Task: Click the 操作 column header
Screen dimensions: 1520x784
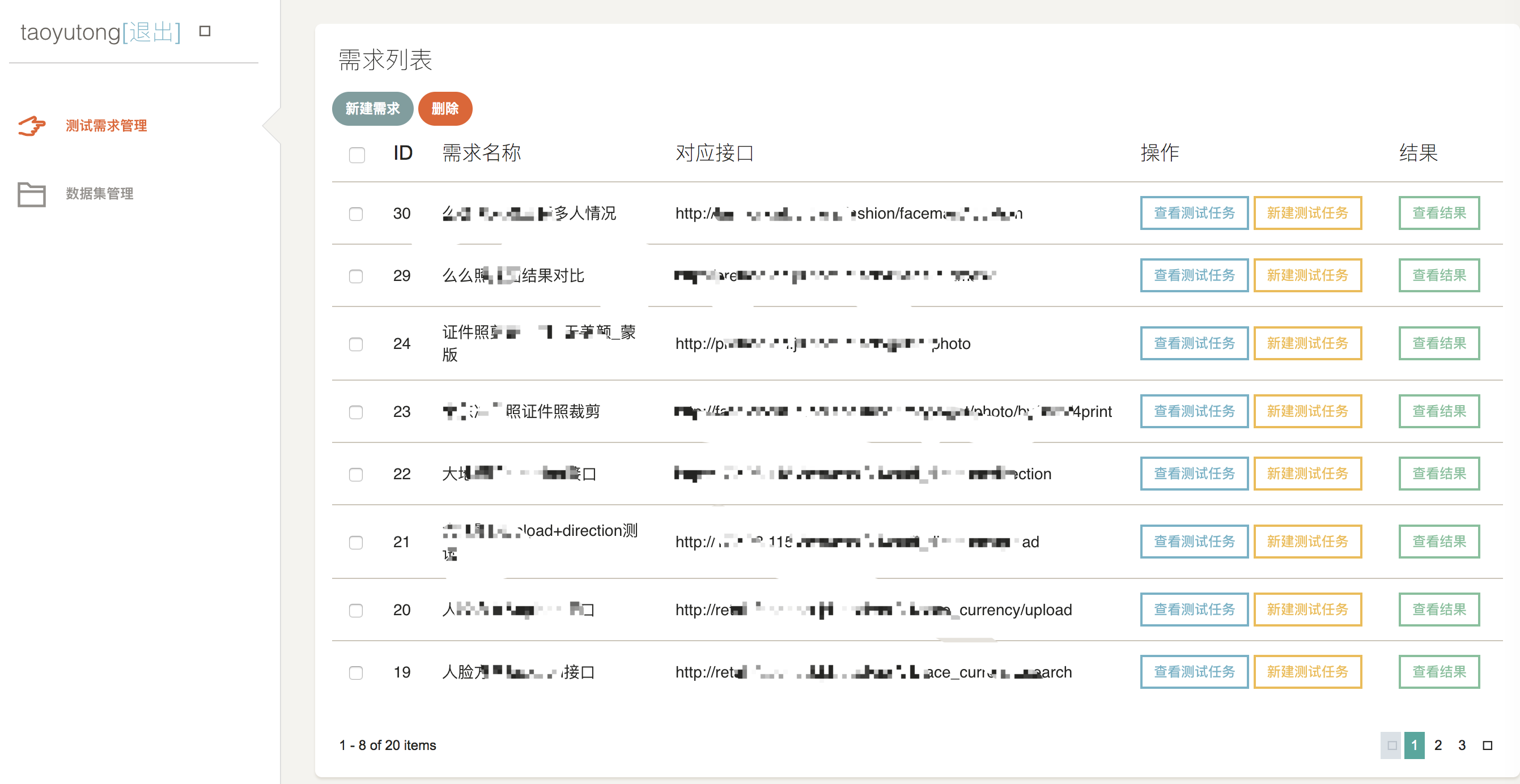Action: tap(1160, 154)
